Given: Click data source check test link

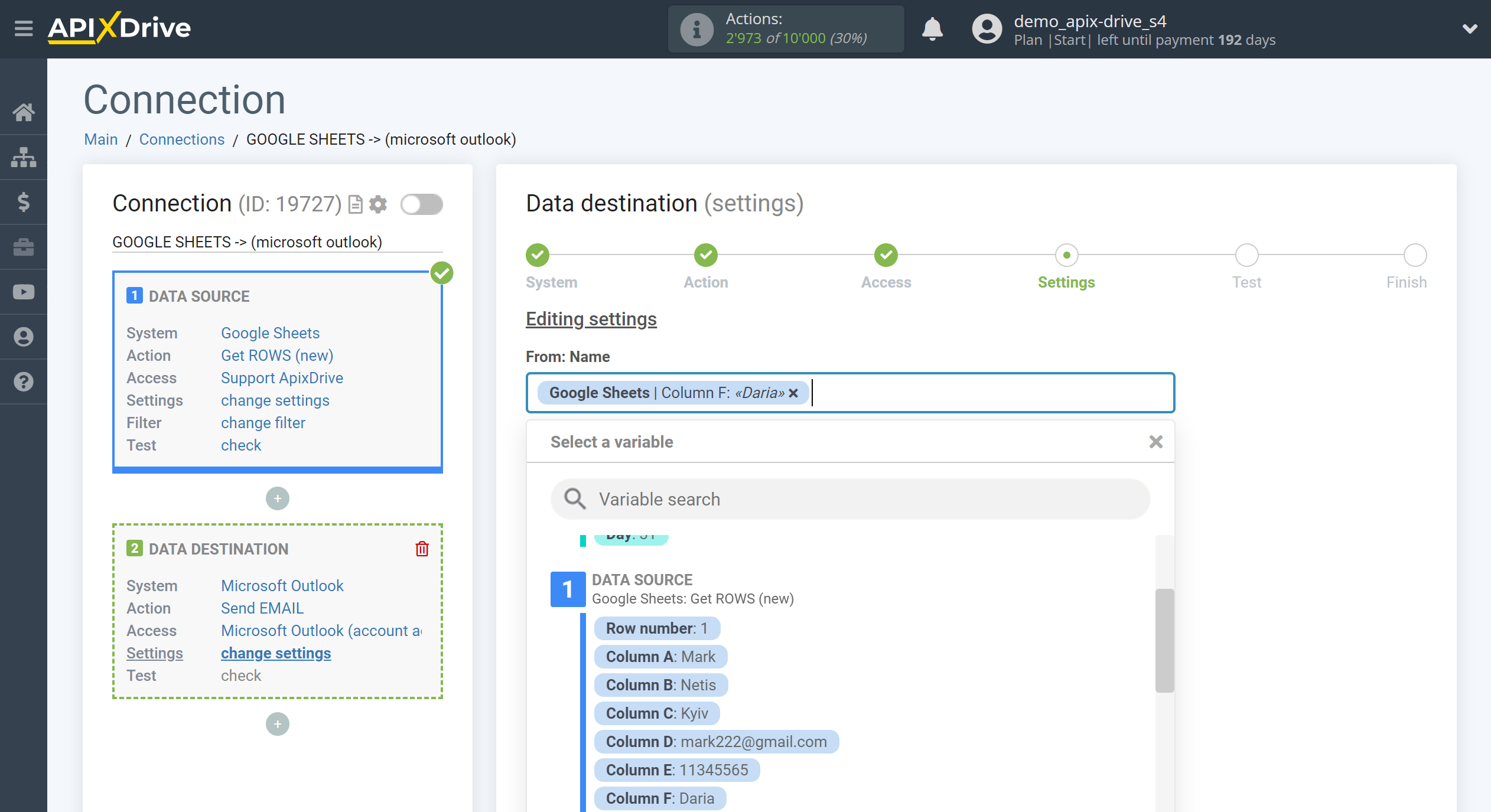Looking at the screenshot, I should 241,445.
